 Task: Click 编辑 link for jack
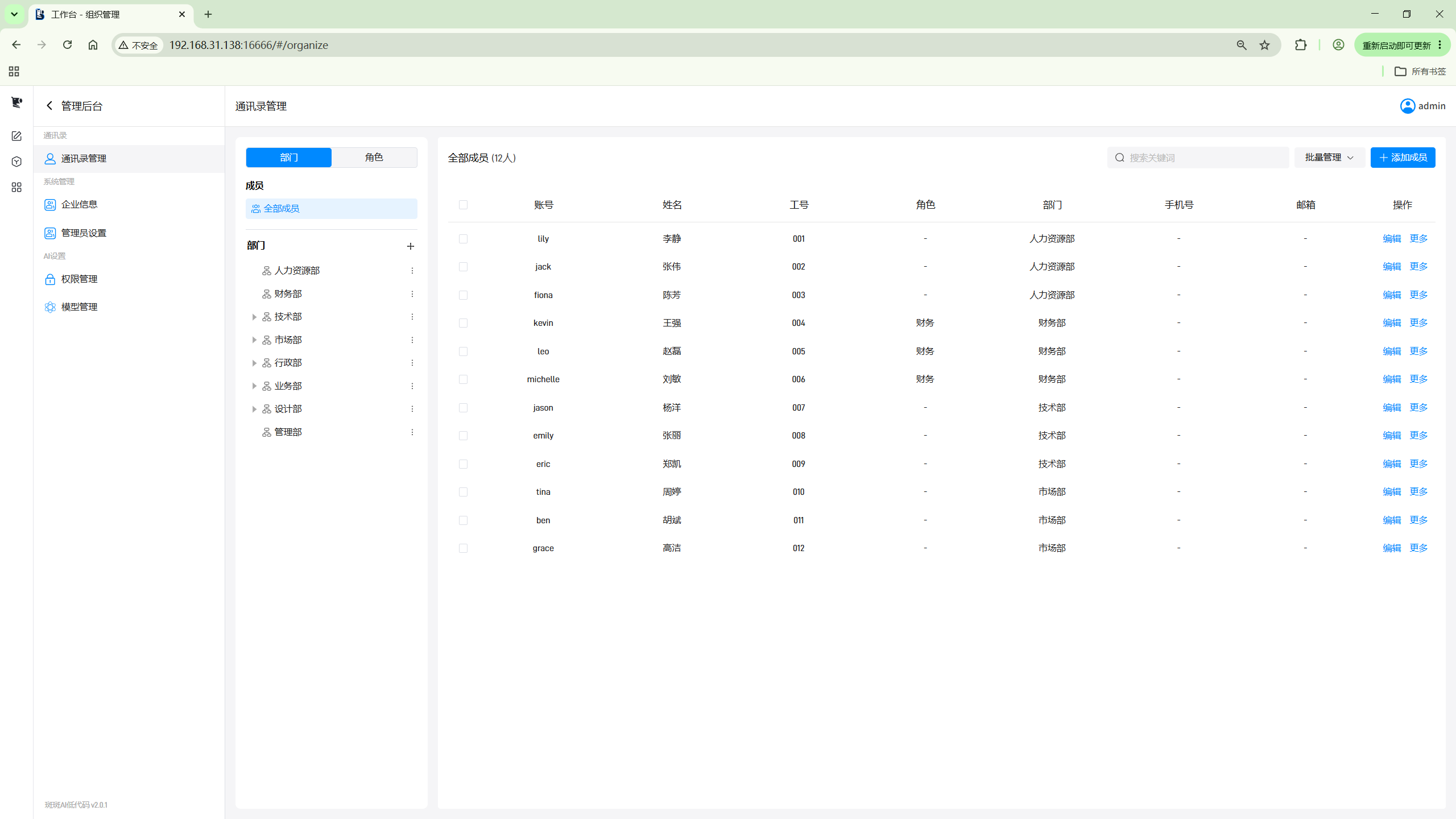point(1392,267)
